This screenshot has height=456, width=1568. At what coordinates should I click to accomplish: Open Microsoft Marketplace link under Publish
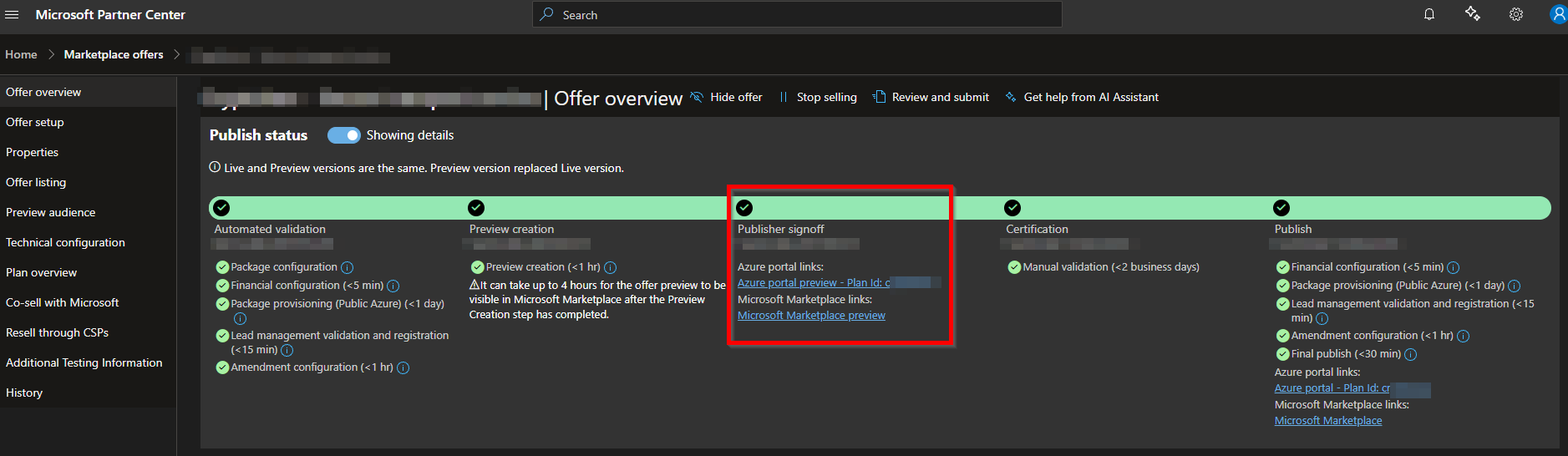point(1328,421)
